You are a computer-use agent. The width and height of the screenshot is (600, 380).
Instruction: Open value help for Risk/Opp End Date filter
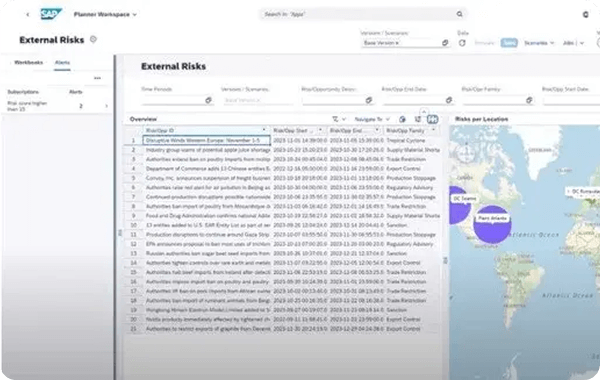[448, 100]
